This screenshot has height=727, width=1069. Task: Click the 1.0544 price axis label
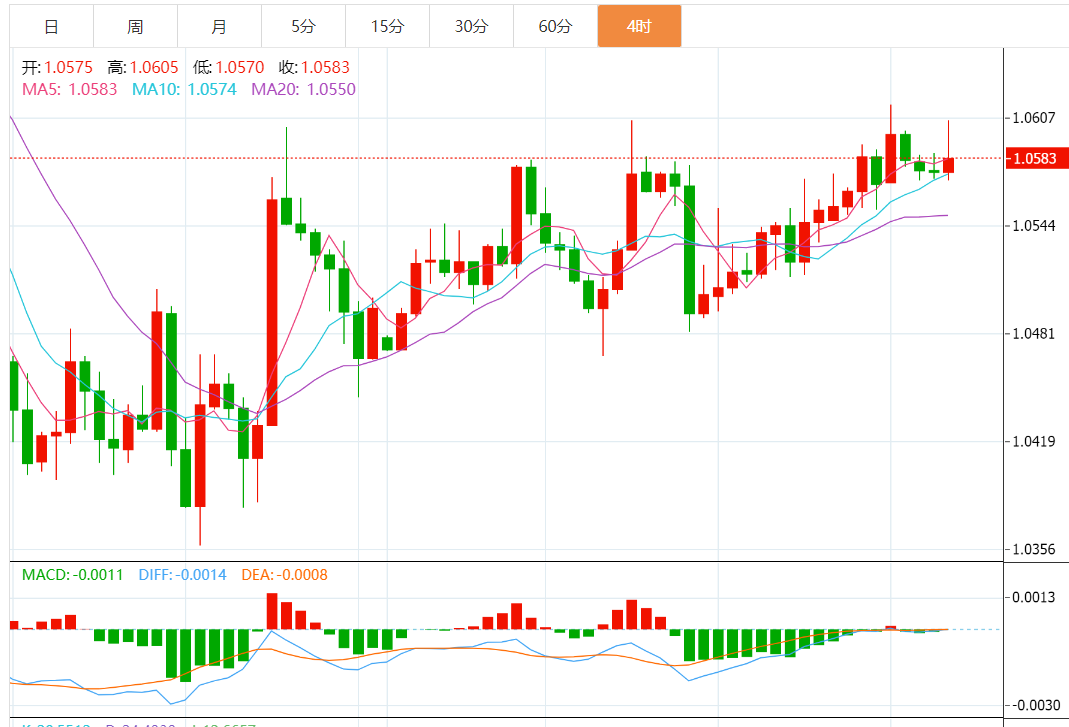click(1034, 226)
